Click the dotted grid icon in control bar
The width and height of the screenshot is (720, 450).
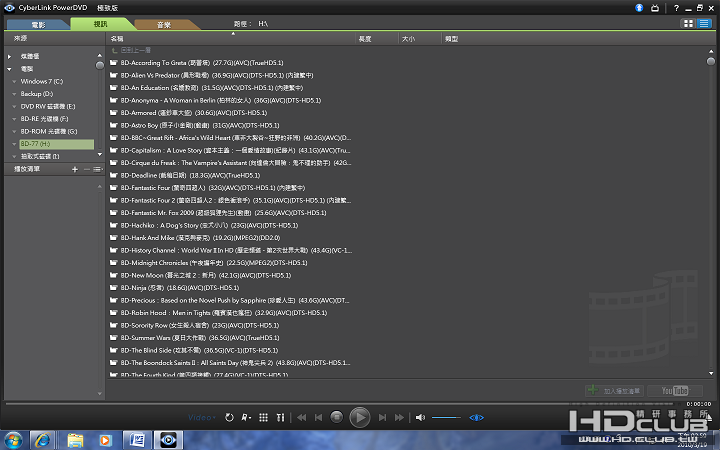pos(263,417)
